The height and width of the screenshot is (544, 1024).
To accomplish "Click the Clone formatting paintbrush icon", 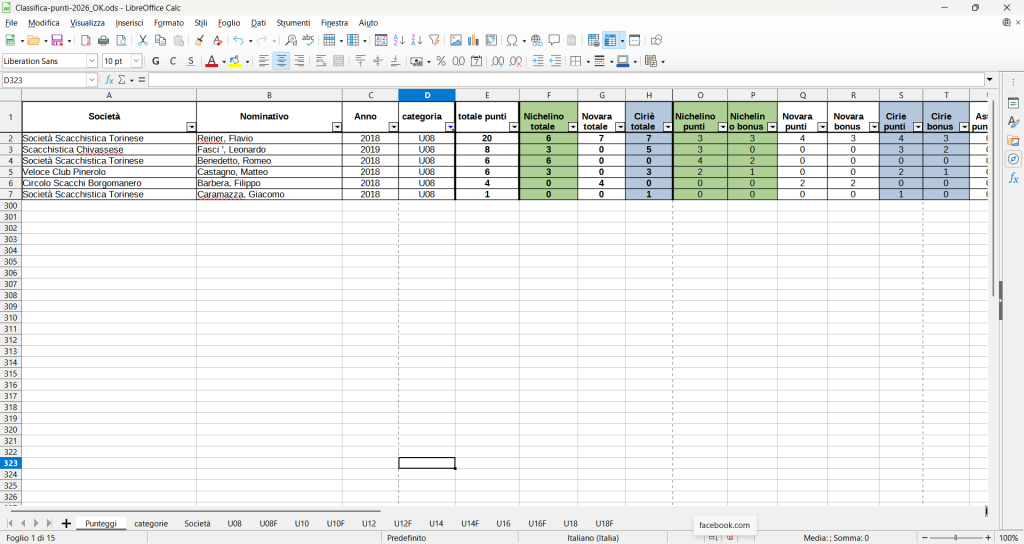I will (199, 41).
